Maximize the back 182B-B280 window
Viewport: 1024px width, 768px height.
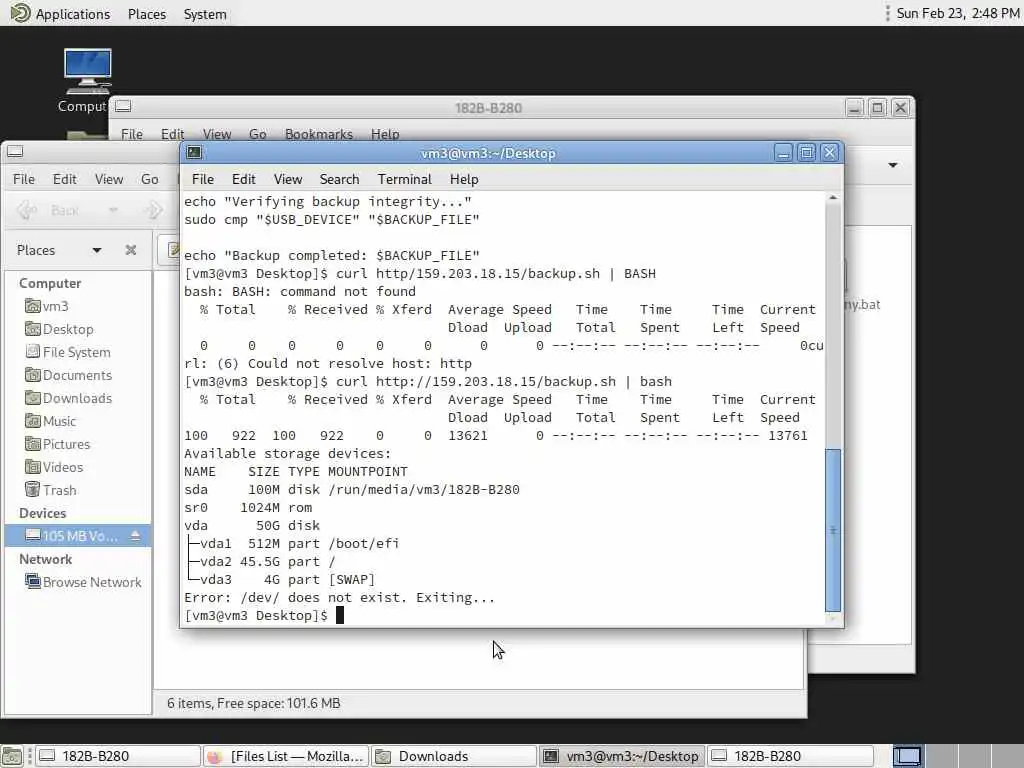(x=878, y=108)
